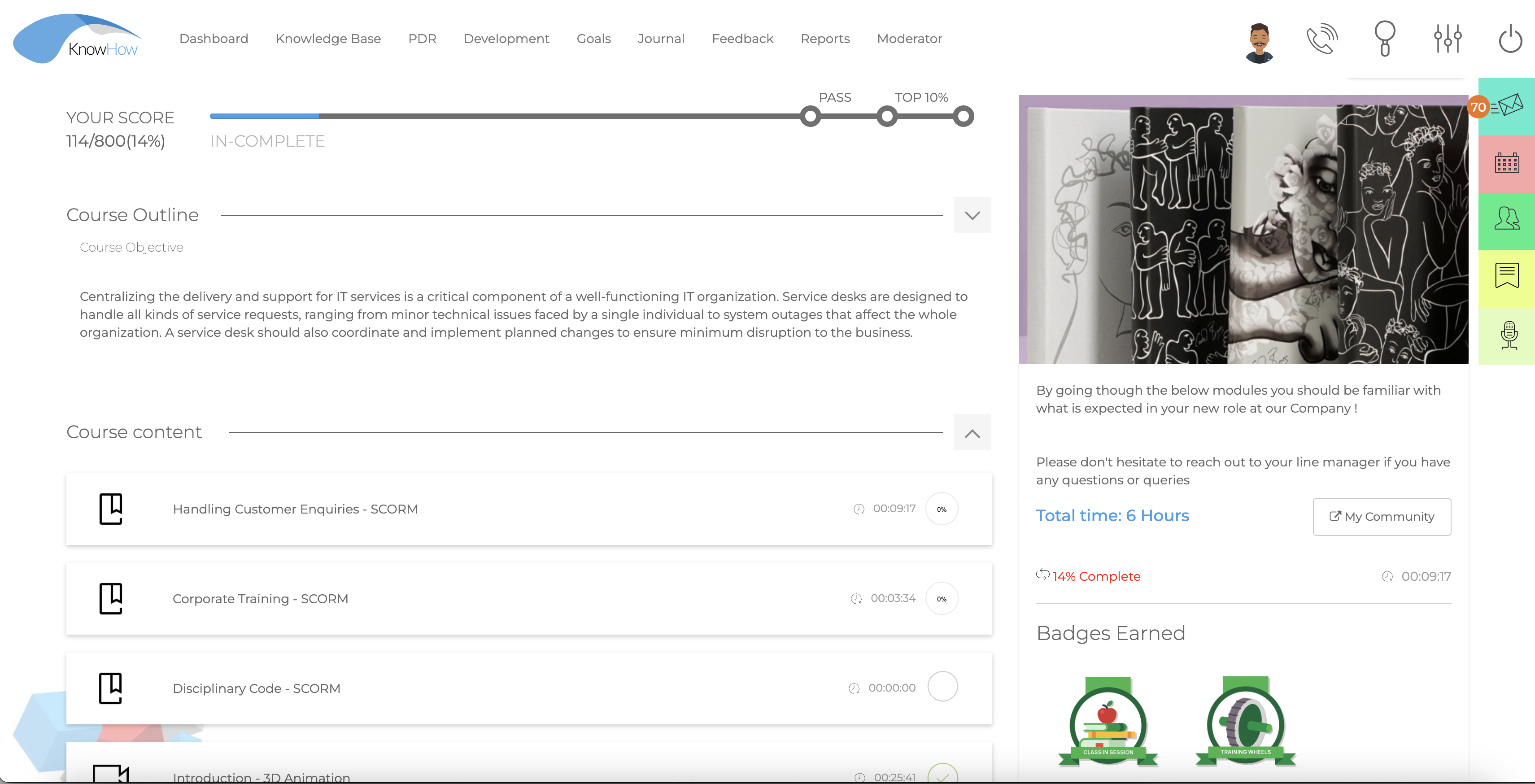
Task: Click the PASS marker on score bar
Action: point(811,116)
